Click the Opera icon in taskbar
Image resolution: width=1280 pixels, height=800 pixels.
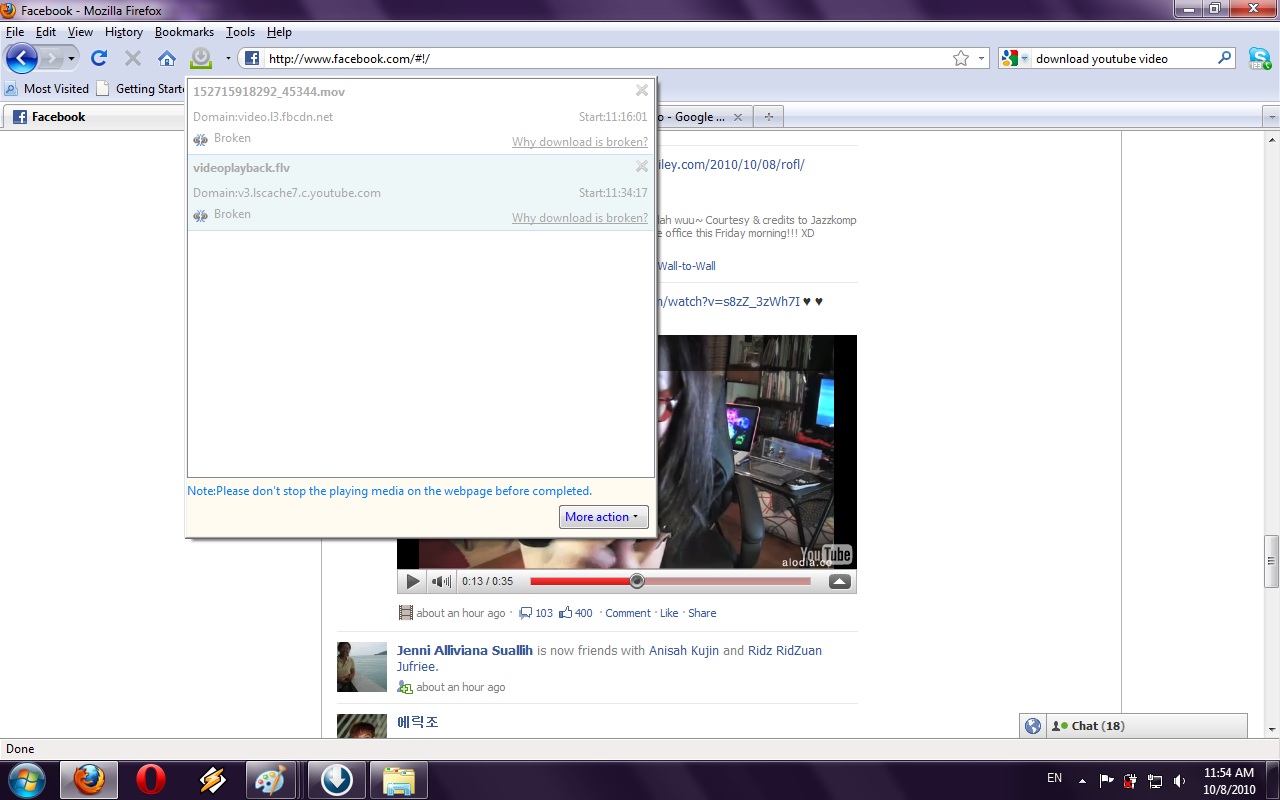[x=151, y=780]
